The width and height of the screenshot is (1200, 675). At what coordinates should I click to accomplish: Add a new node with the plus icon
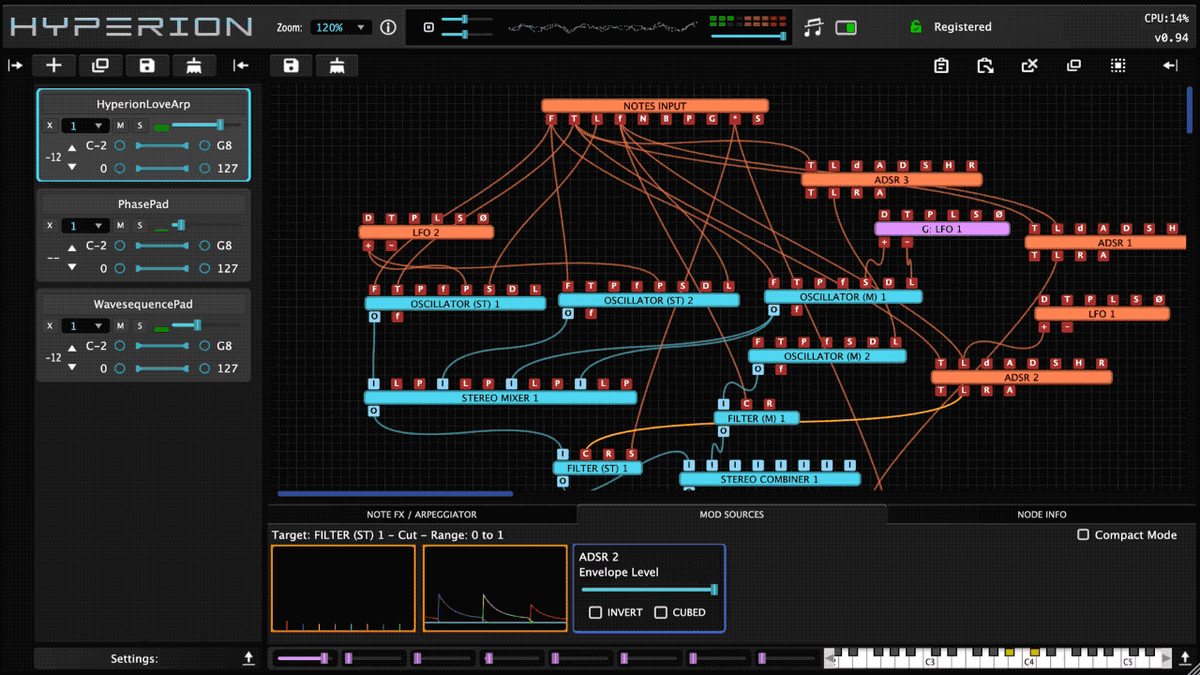[53, 65]
